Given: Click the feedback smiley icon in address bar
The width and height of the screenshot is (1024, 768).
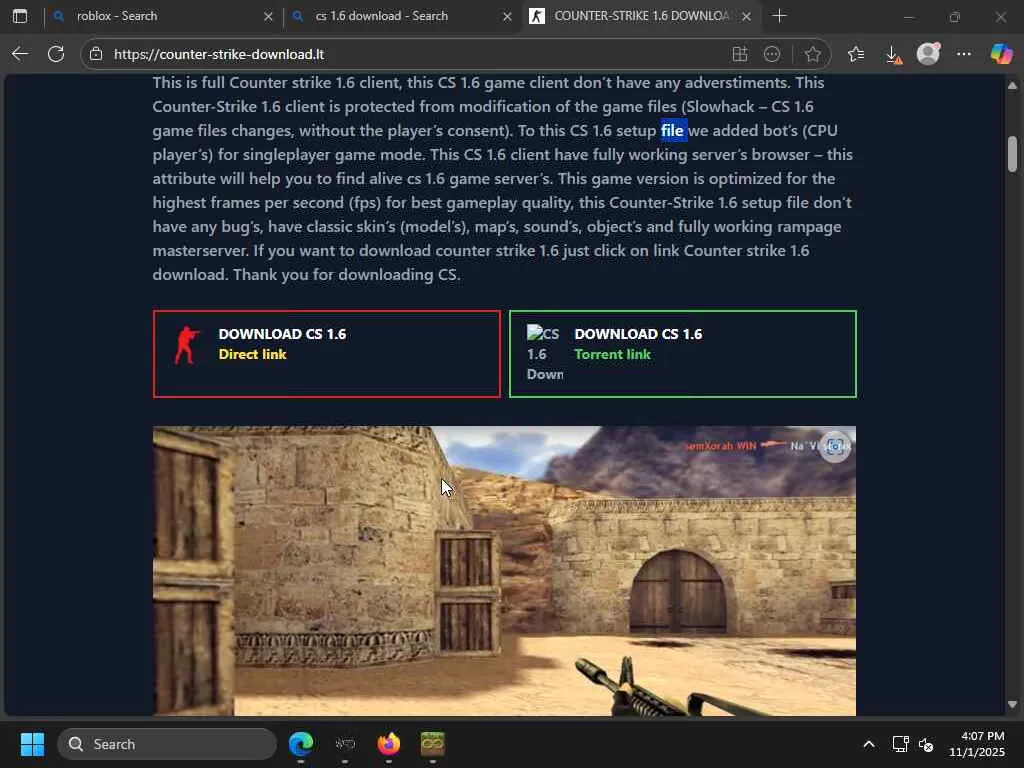Looking at the screenshot, I should click(x=772, y=54).
